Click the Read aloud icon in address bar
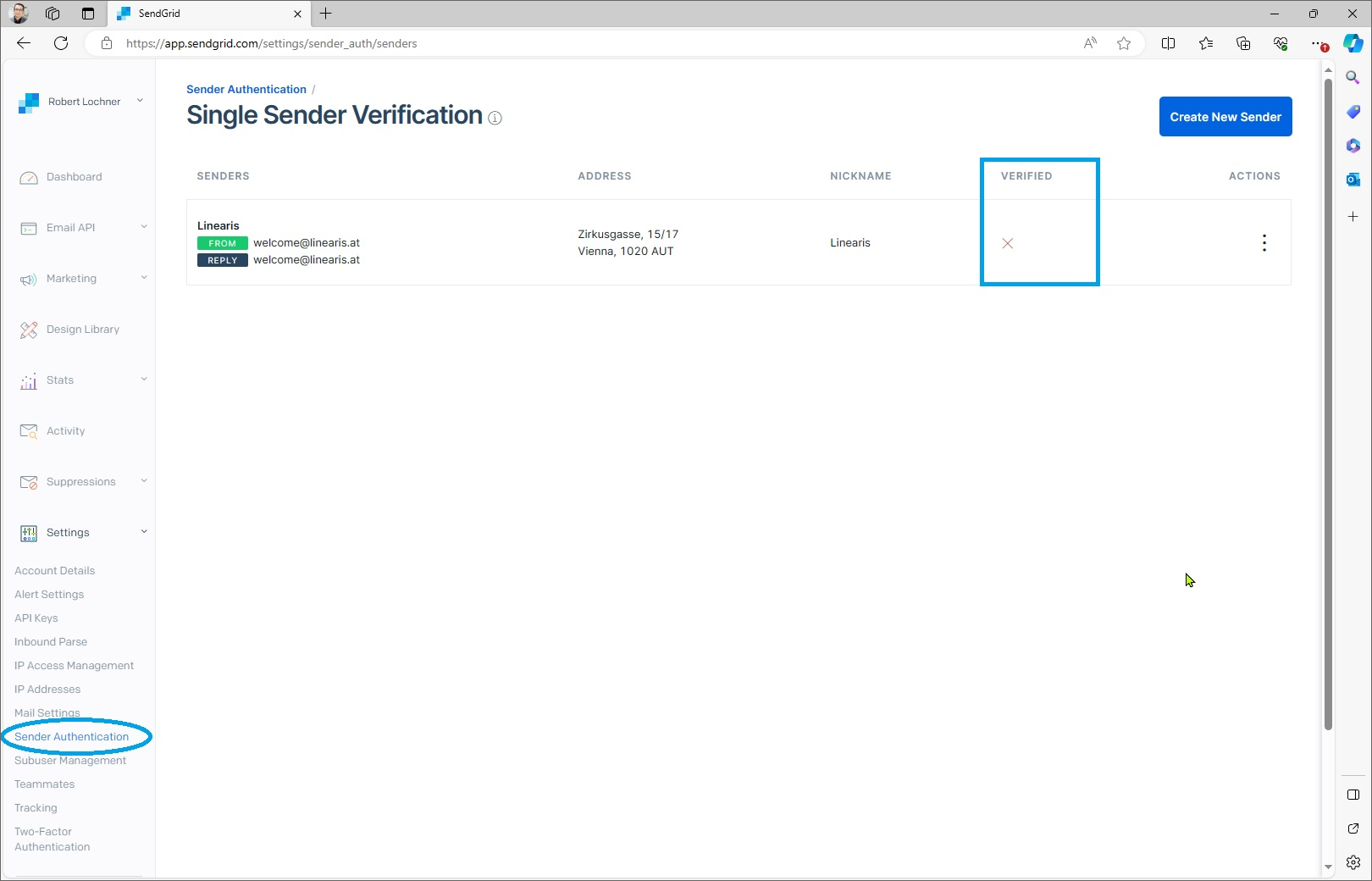 pos(1090,43)
